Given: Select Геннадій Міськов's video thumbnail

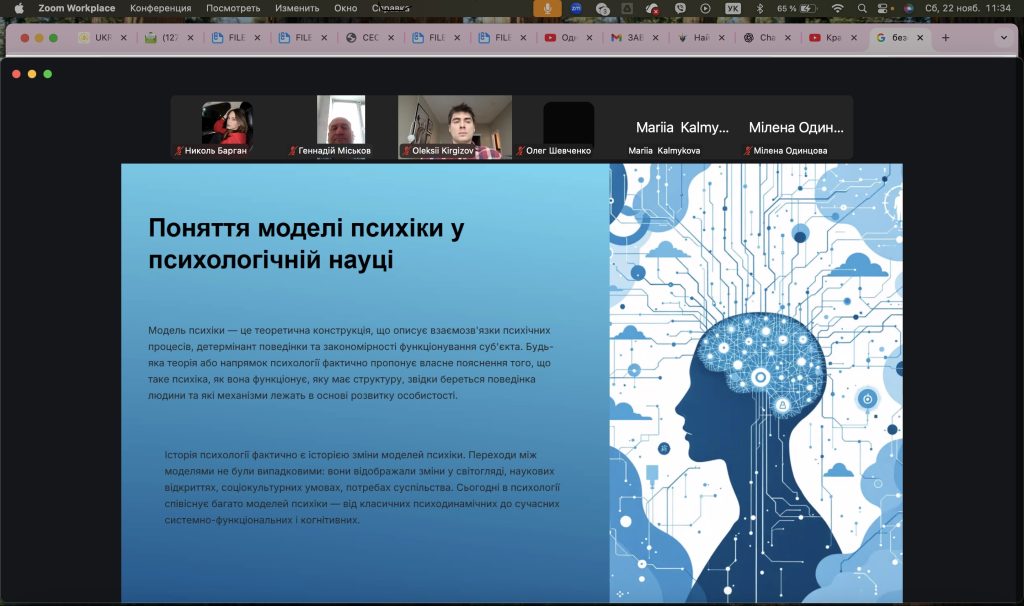Looking at the screenshot, I should tap(341, 126).
